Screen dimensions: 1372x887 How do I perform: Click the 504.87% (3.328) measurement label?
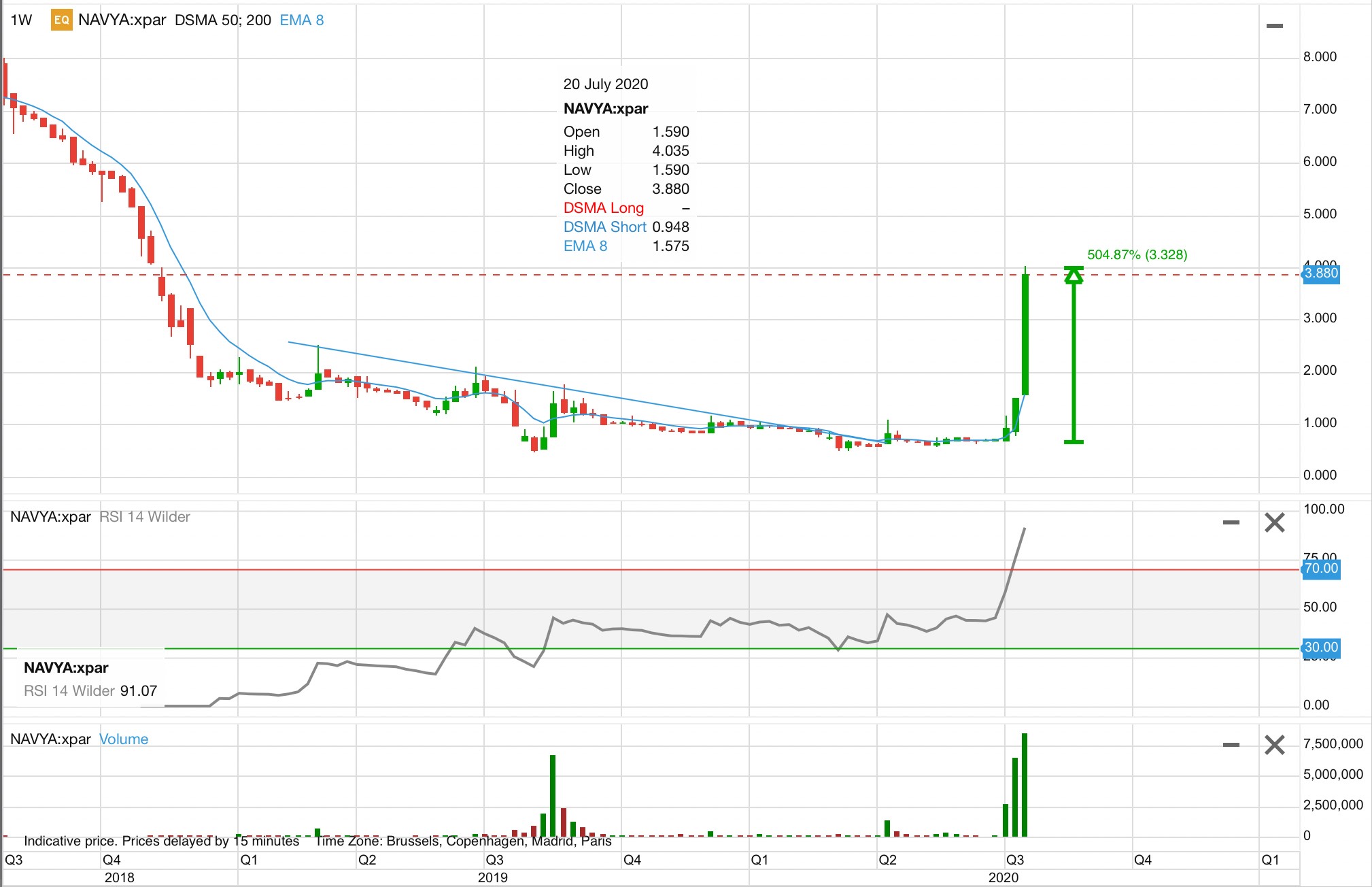pos(1137,254)
